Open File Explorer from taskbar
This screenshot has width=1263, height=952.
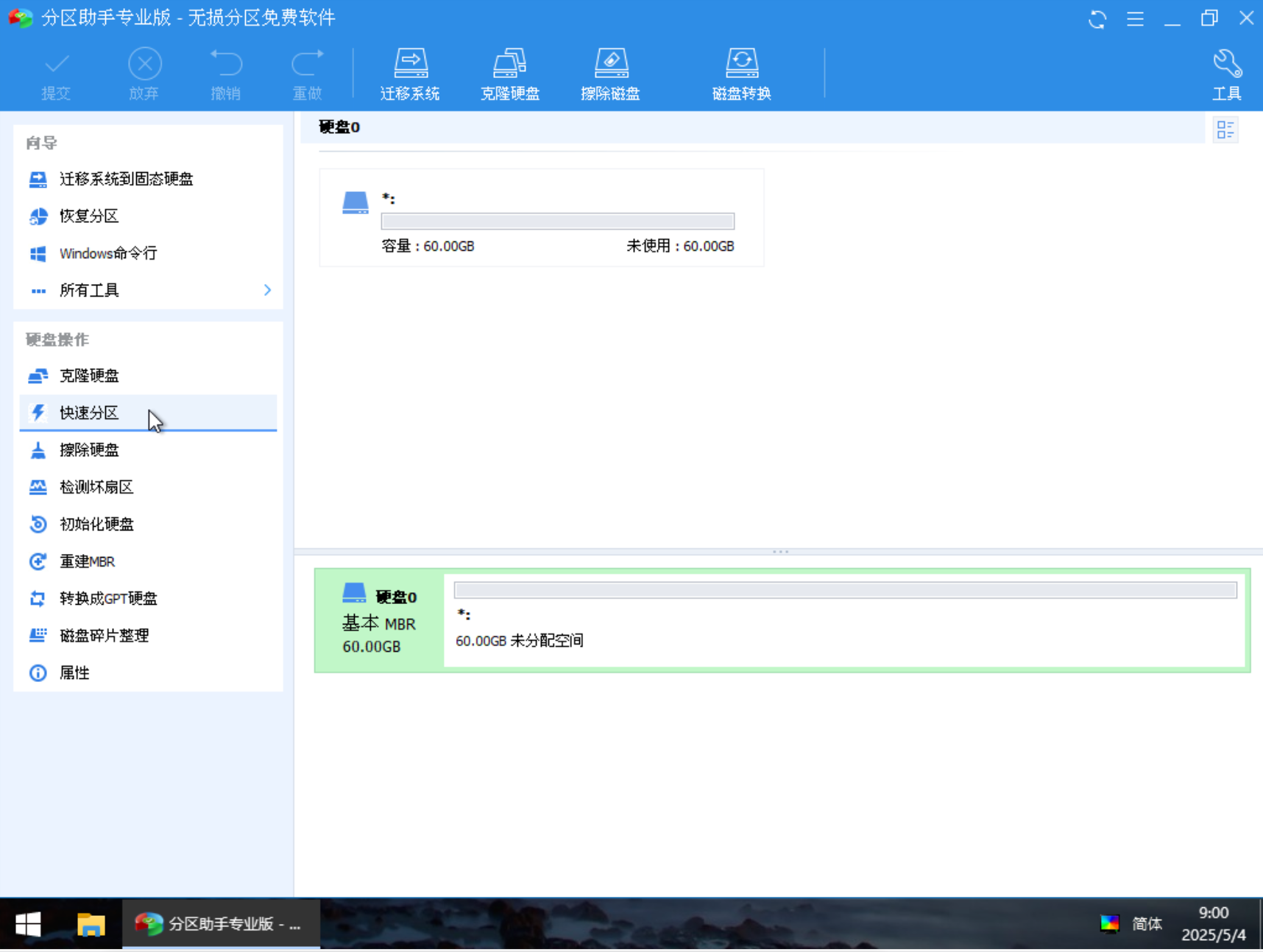[x=91, y=924]
